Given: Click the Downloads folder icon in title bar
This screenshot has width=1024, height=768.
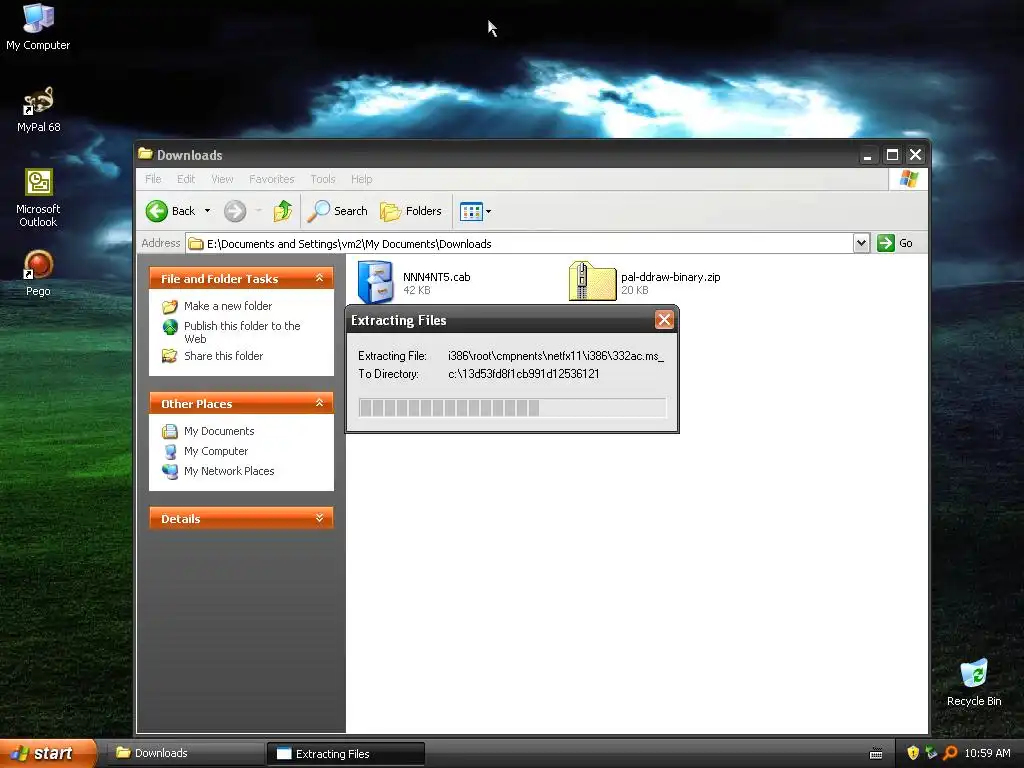Looking at the screenshot, I should click(x=145, y=154).
